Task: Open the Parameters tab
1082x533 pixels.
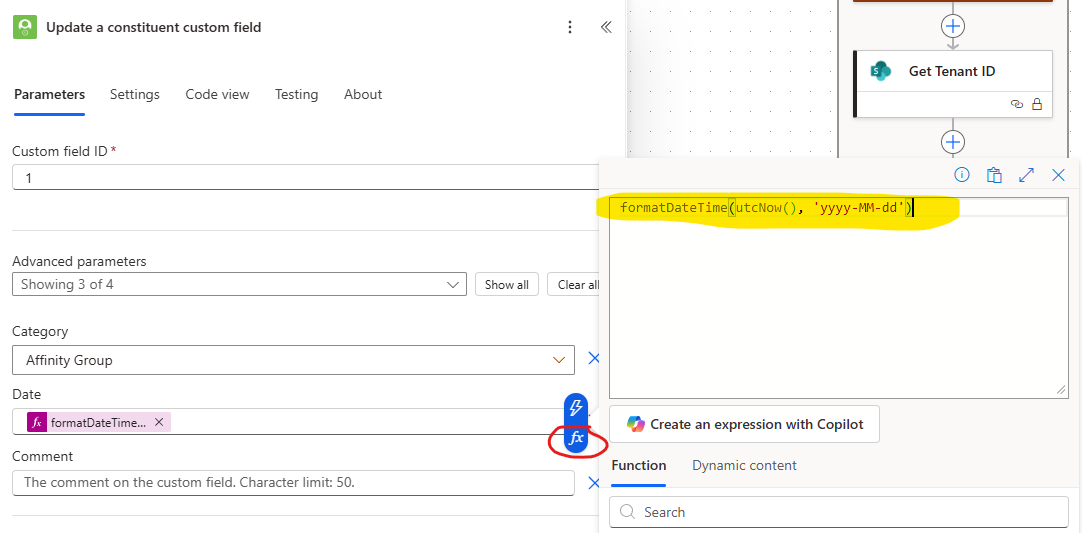Action: [x=50, y=95]
